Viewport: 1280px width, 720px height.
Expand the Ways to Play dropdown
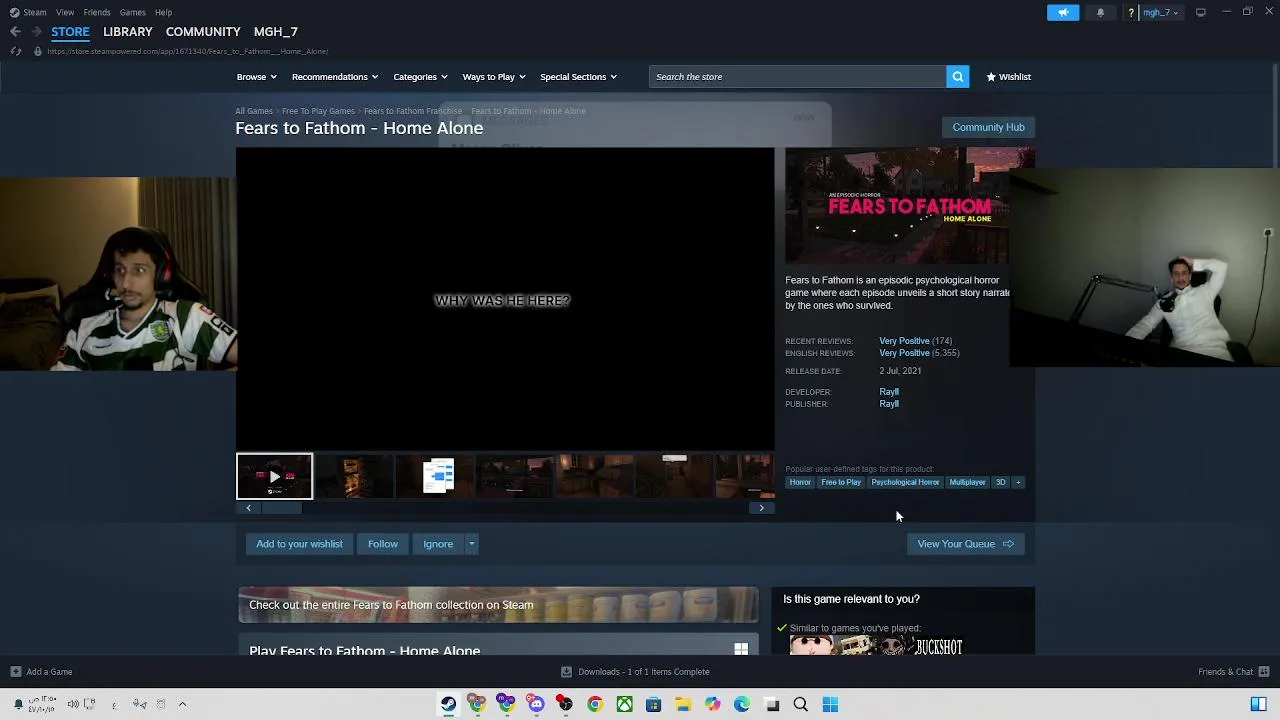493,77
